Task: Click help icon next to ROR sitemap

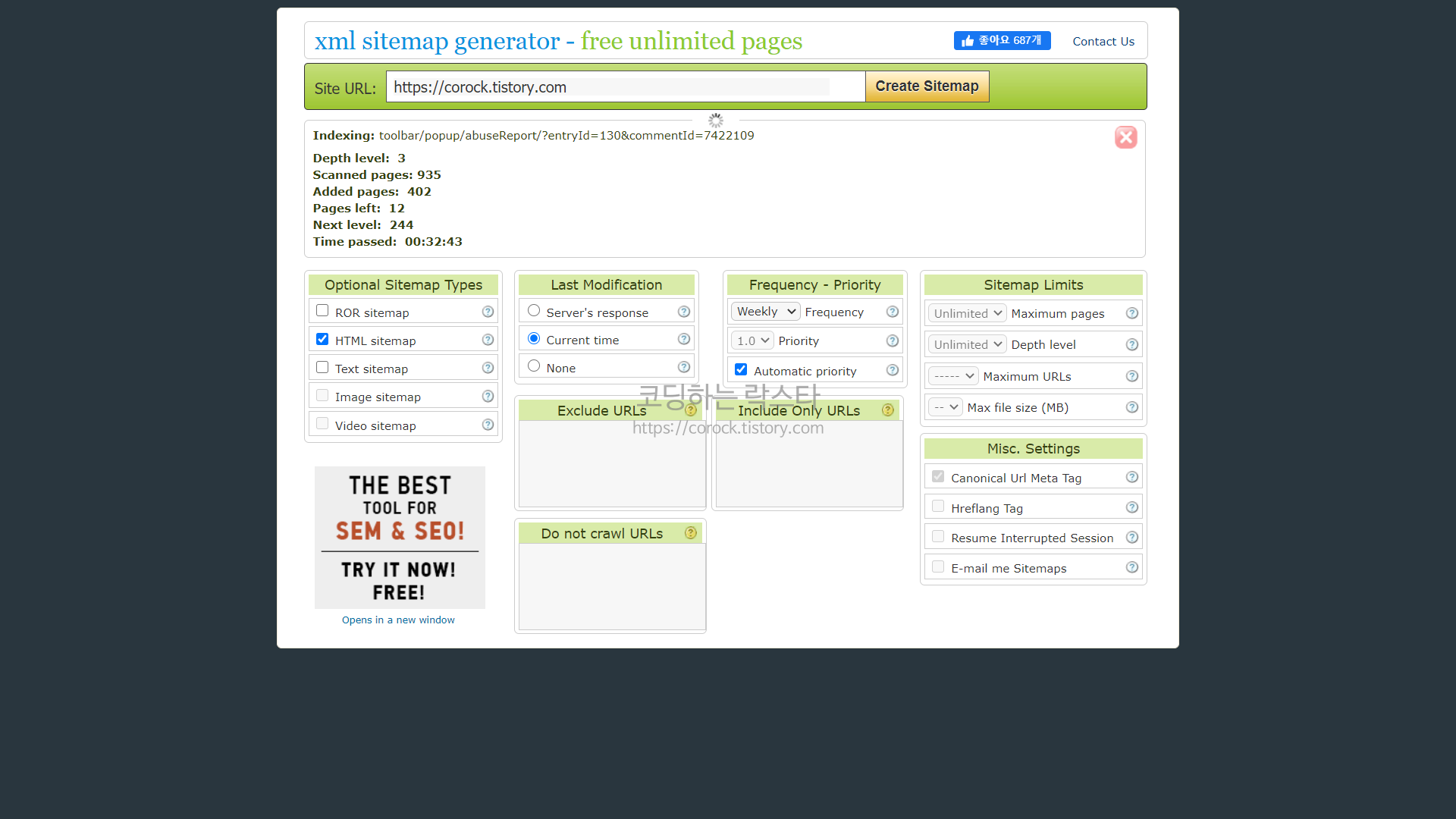Action: pos(488,312)
